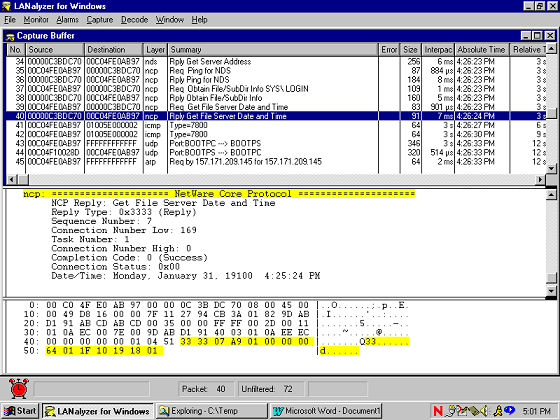Click the Sequence Number 7 decode line
The width and height of the screenshot is (560, 420).
click(x=101, y=221)
